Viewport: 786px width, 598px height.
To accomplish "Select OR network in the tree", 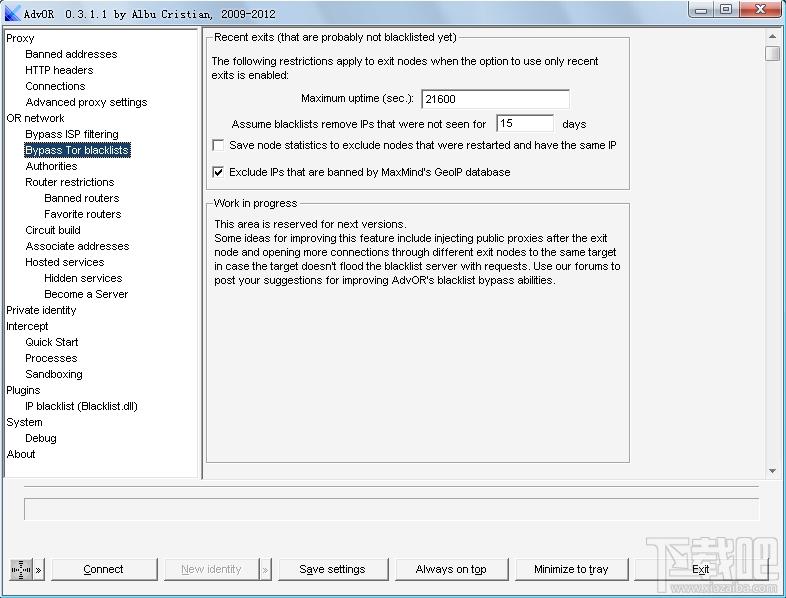I will click(36, 118).
